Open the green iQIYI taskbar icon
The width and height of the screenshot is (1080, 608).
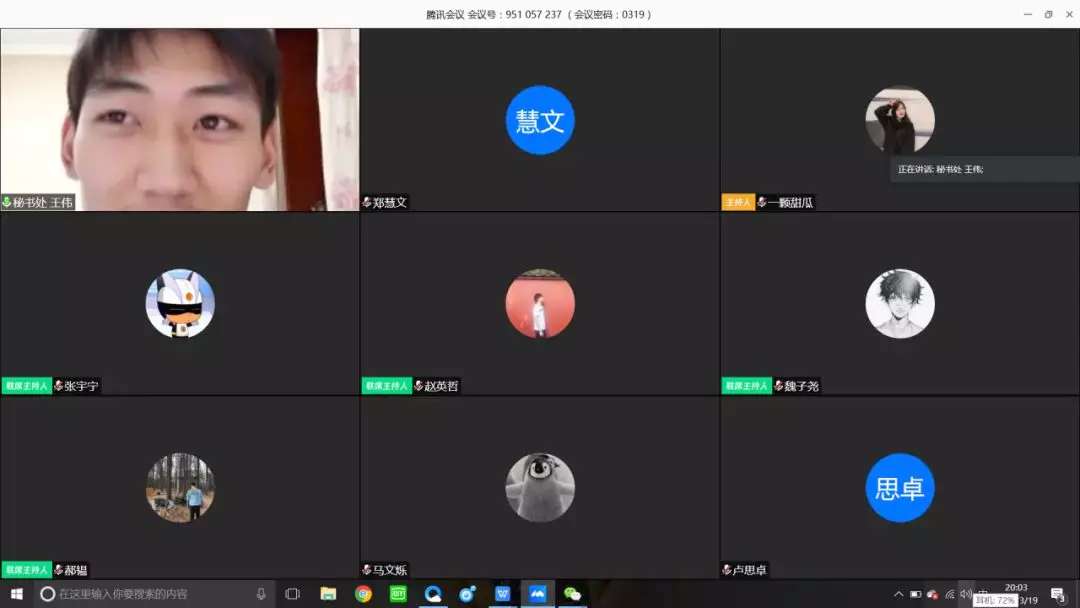[x=398, y=594]
